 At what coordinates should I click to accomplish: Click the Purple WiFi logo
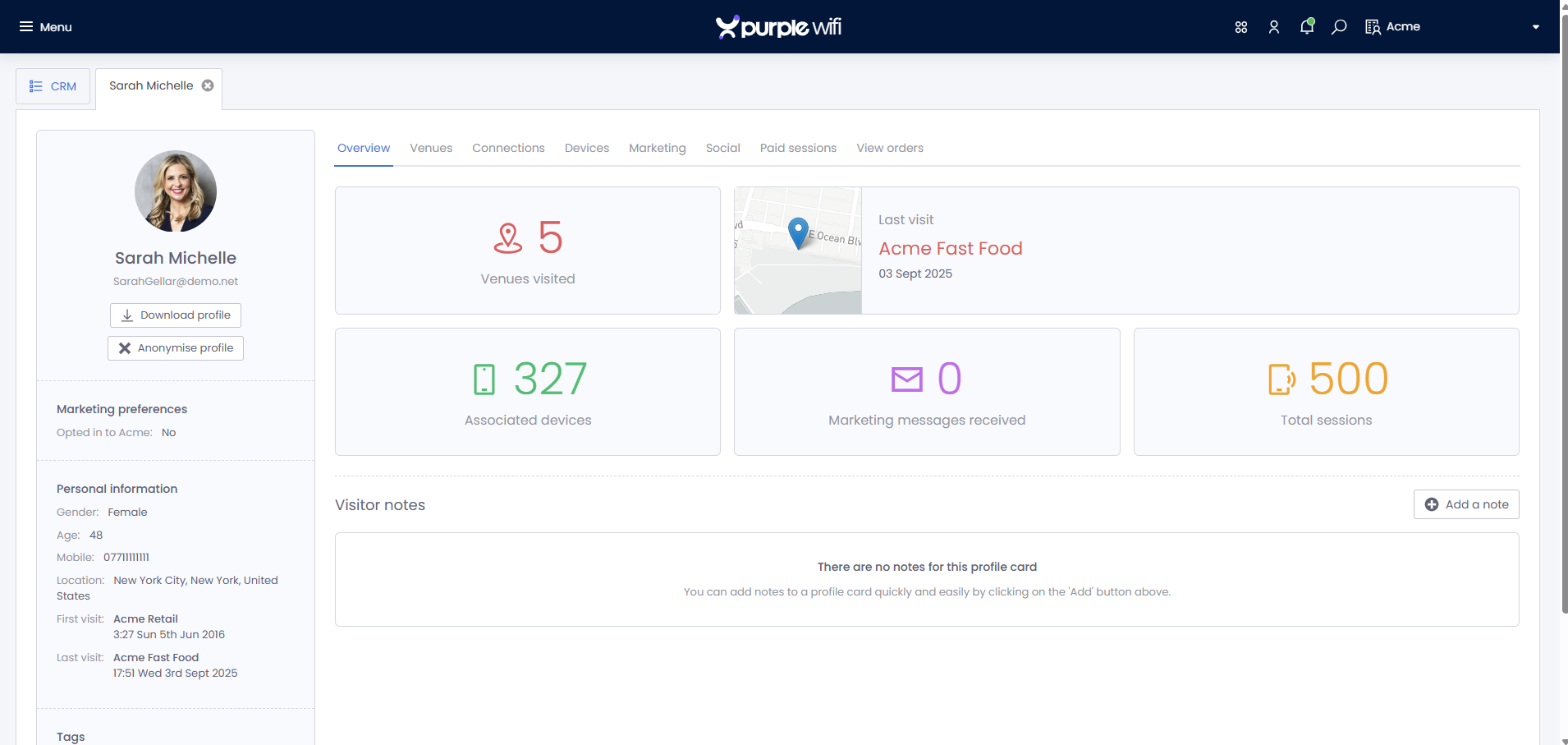click(x=778, y=27)
